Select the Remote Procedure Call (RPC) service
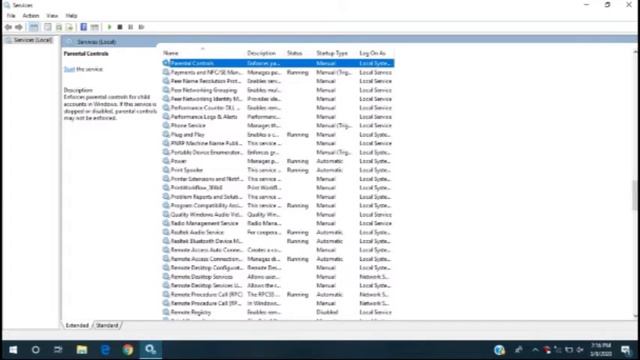Image resolution: width=640 pixels, height=360 pixels. tap(278, 294)
